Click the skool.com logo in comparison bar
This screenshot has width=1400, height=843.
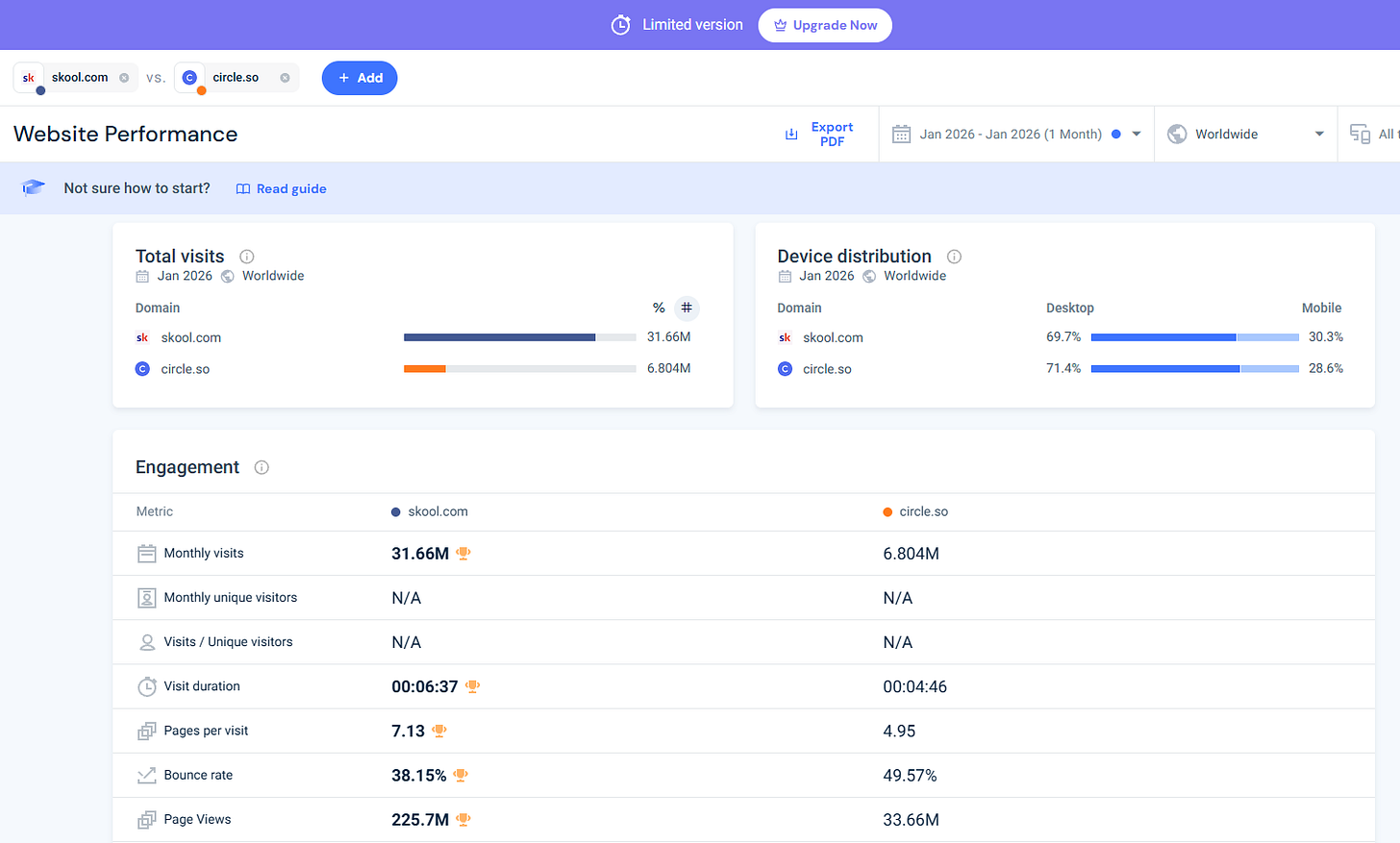pos(29,78)
